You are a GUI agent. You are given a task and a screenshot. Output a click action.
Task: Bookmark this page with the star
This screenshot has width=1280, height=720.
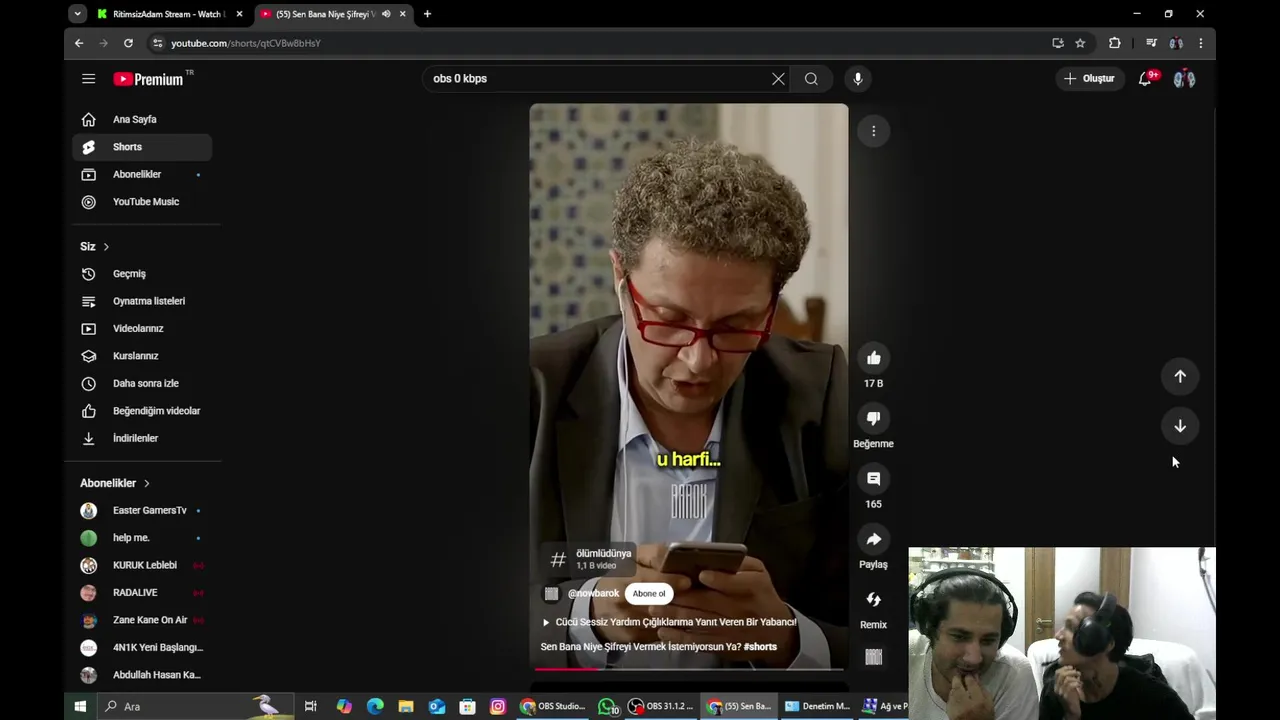[1080, 43]
